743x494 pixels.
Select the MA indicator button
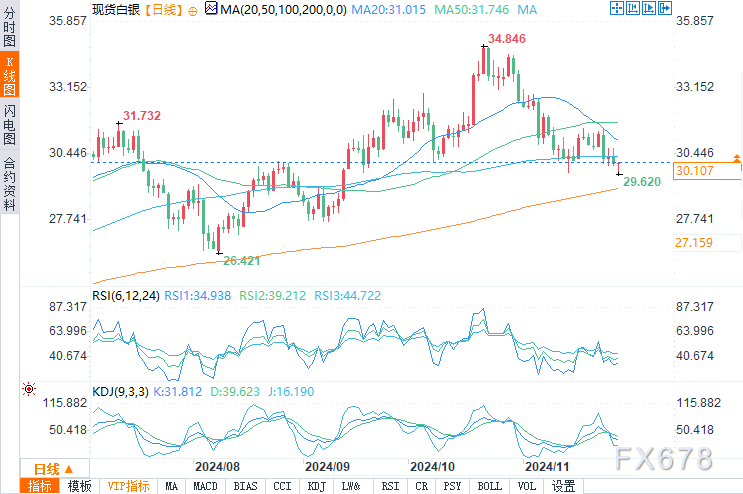pos(172,486)
